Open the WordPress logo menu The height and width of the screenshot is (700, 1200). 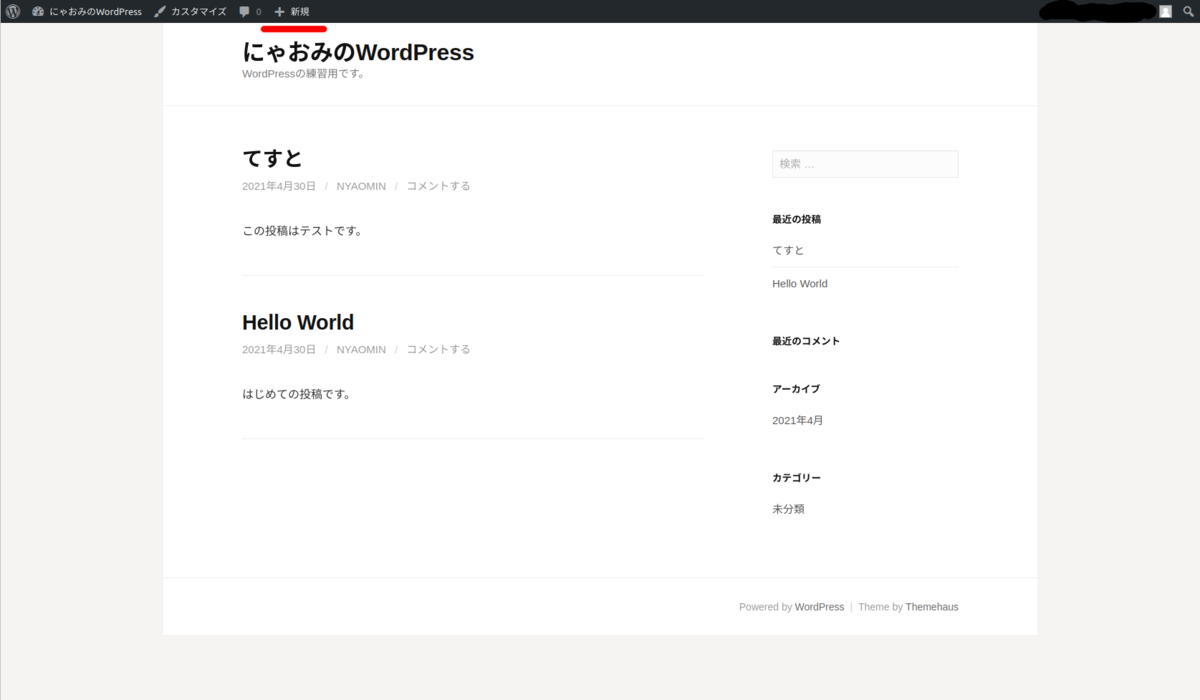12,11
